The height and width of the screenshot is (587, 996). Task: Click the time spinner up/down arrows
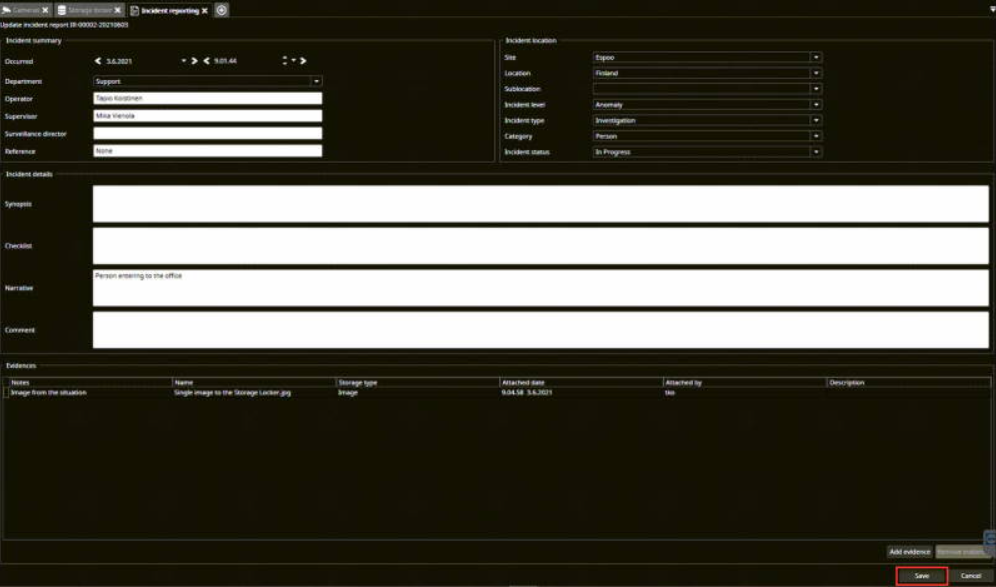click(x=285, y=61)
